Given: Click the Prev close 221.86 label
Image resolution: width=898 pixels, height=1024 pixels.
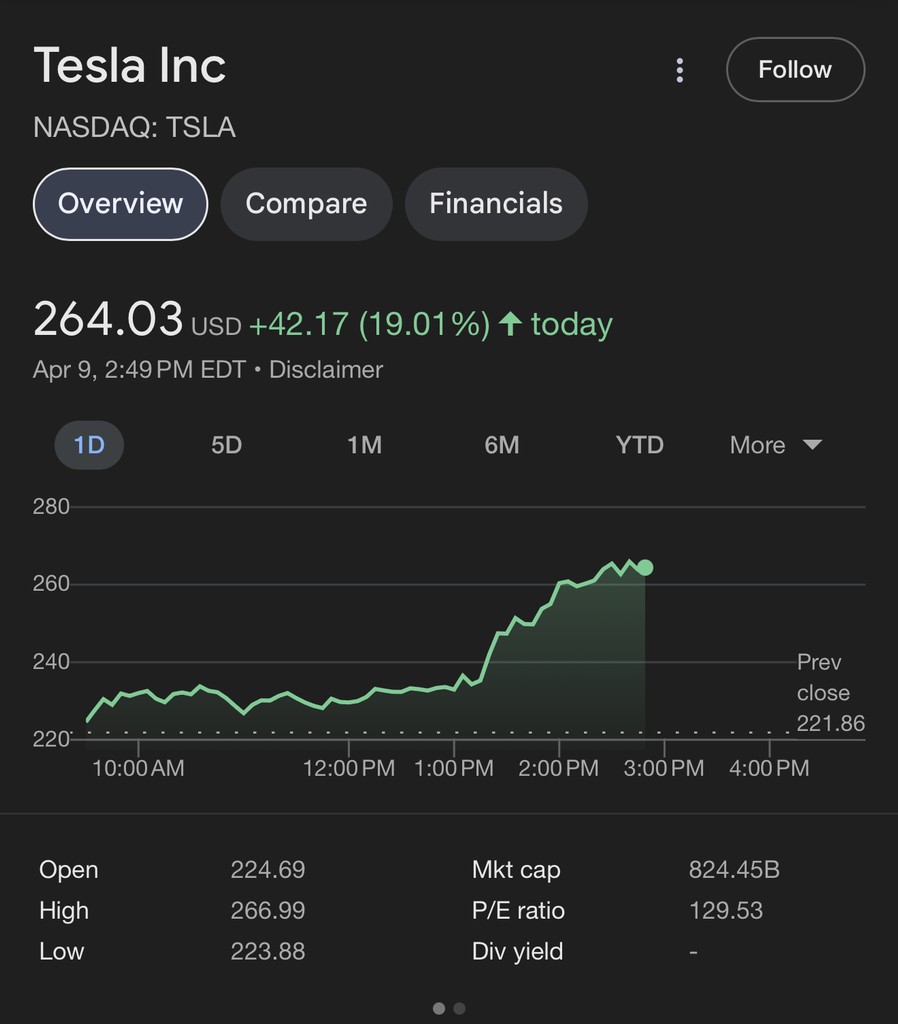Looking at the screenshot, I should click(829, 693).
